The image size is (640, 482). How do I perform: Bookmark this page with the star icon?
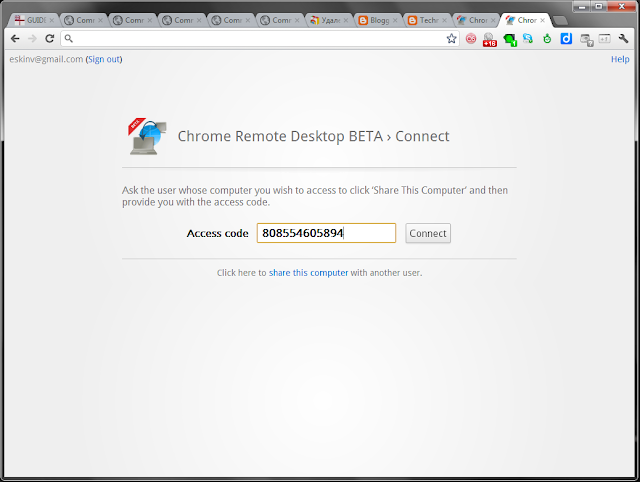pyautogui.click(x=451, y=38)
